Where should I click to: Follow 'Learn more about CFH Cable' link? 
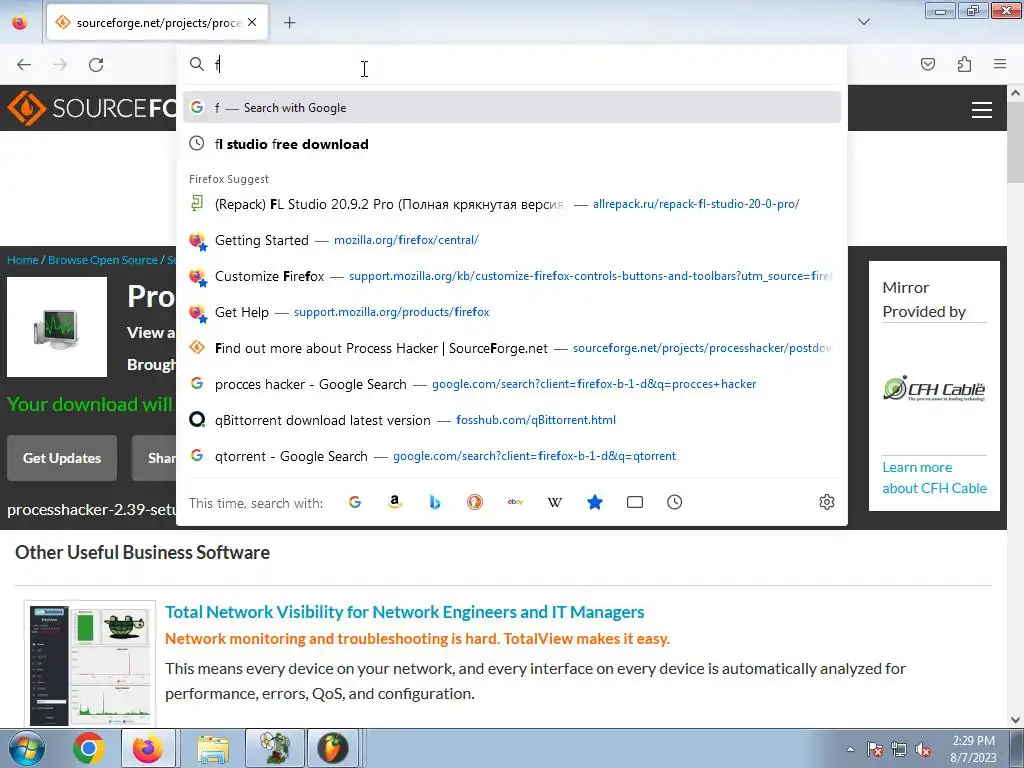point(934,477)
